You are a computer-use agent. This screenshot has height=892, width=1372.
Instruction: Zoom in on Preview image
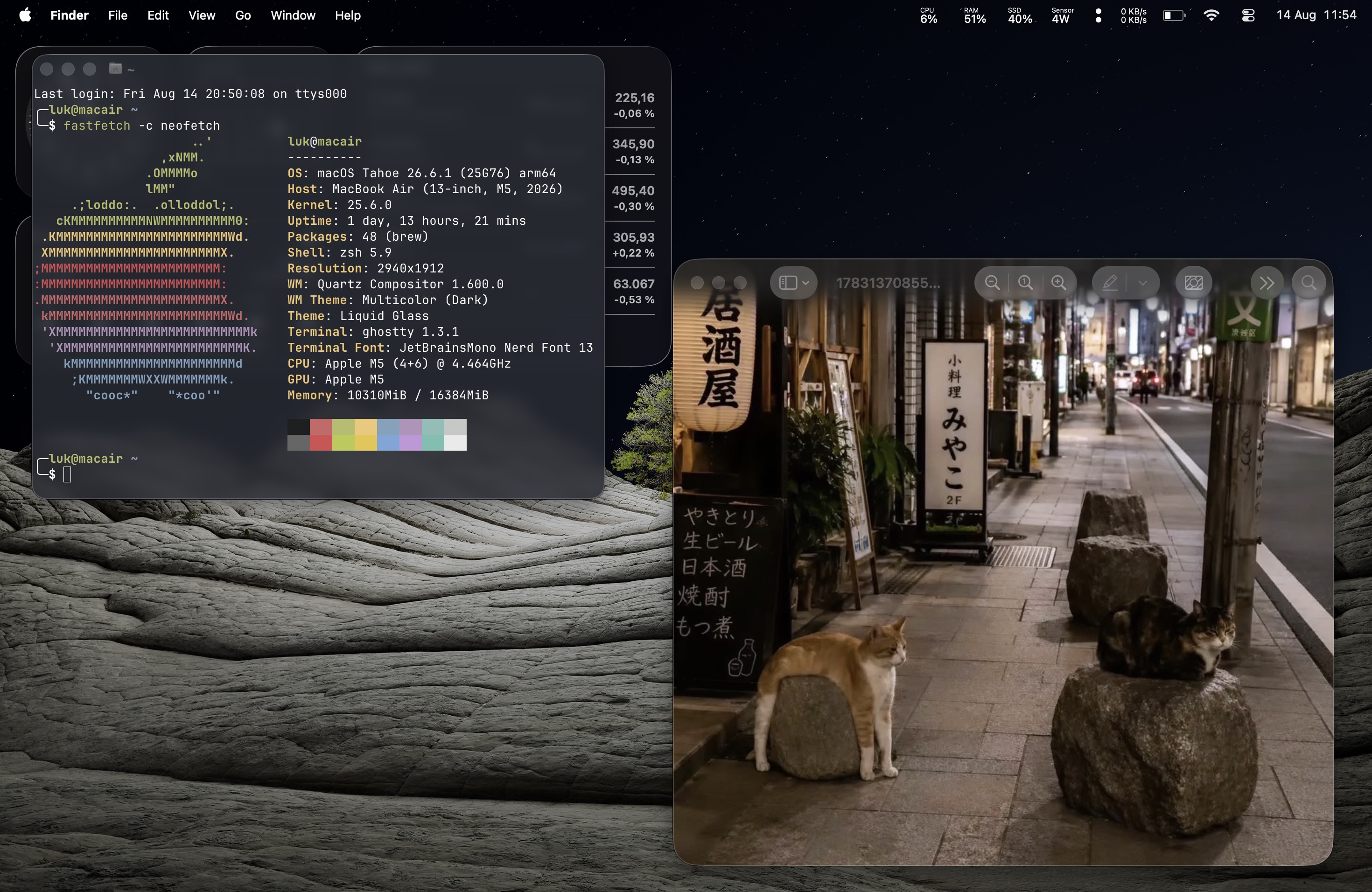point(1058,282)
